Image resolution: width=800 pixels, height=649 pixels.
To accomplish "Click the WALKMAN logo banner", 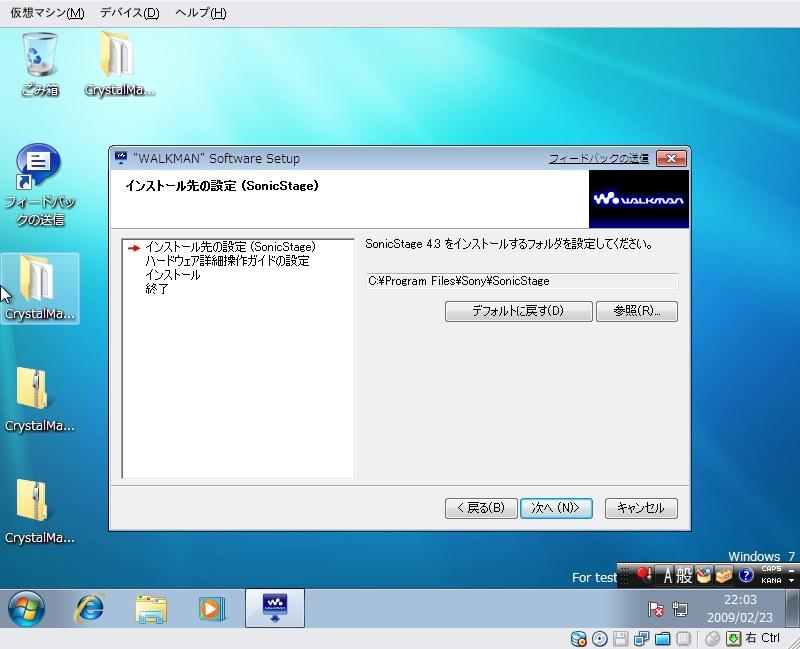I will tap(639, 199).
